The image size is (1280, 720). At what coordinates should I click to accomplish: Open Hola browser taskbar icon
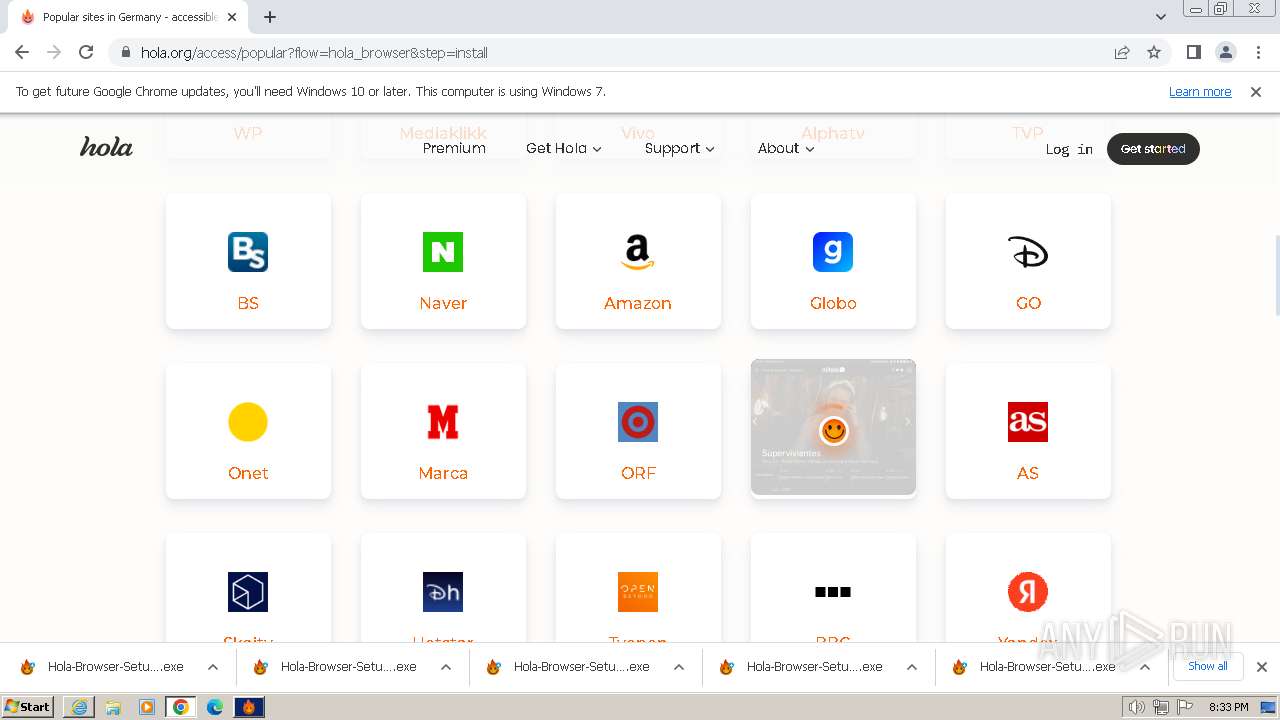coord(249,707)
